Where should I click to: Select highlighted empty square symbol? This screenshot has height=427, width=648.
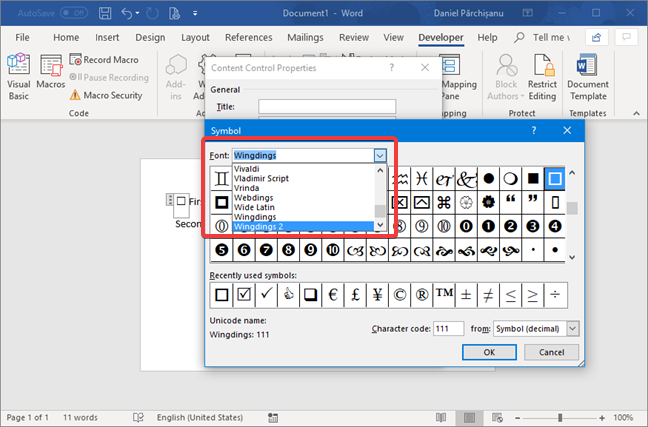pos(555,179)
